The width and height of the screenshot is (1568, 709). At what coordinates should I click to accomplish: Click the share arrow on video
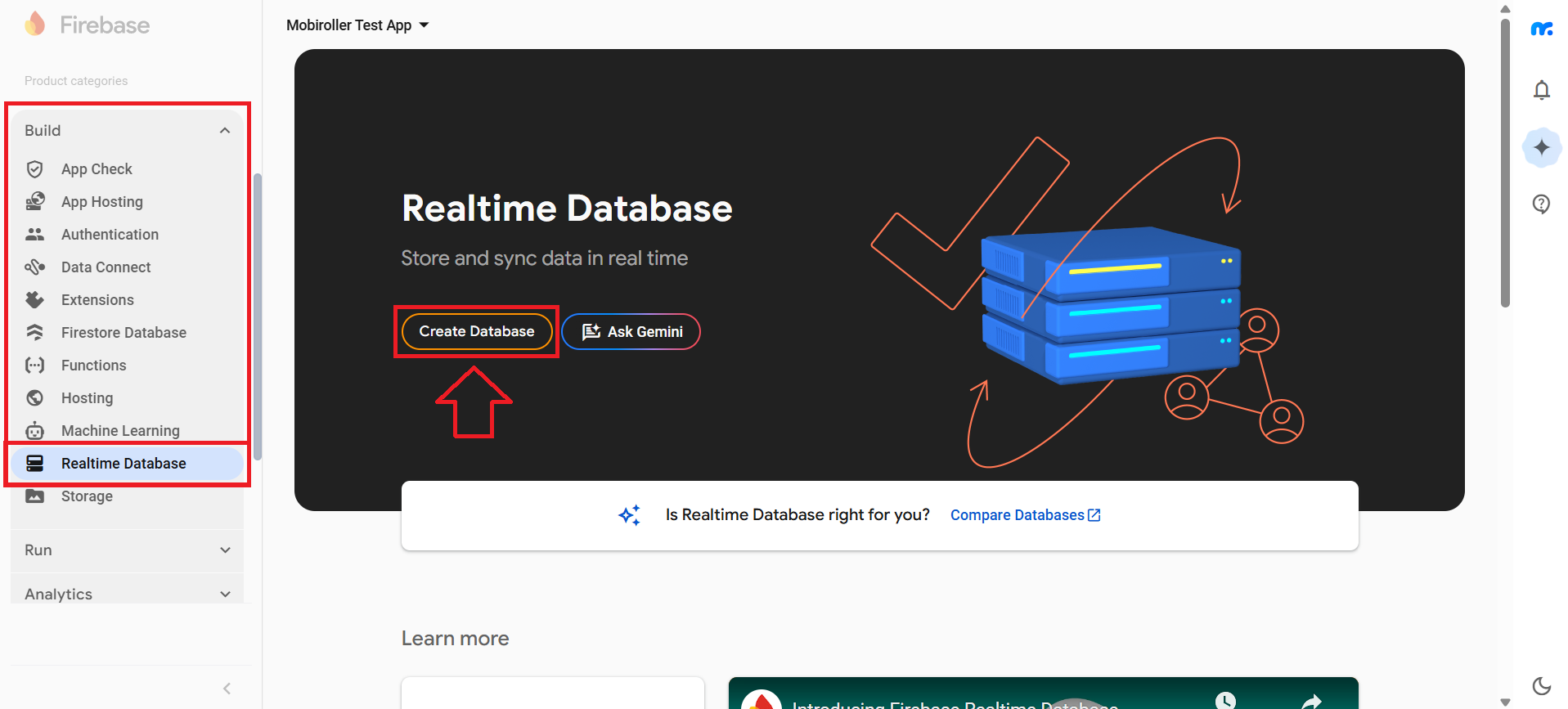[x=1311, y=702]
